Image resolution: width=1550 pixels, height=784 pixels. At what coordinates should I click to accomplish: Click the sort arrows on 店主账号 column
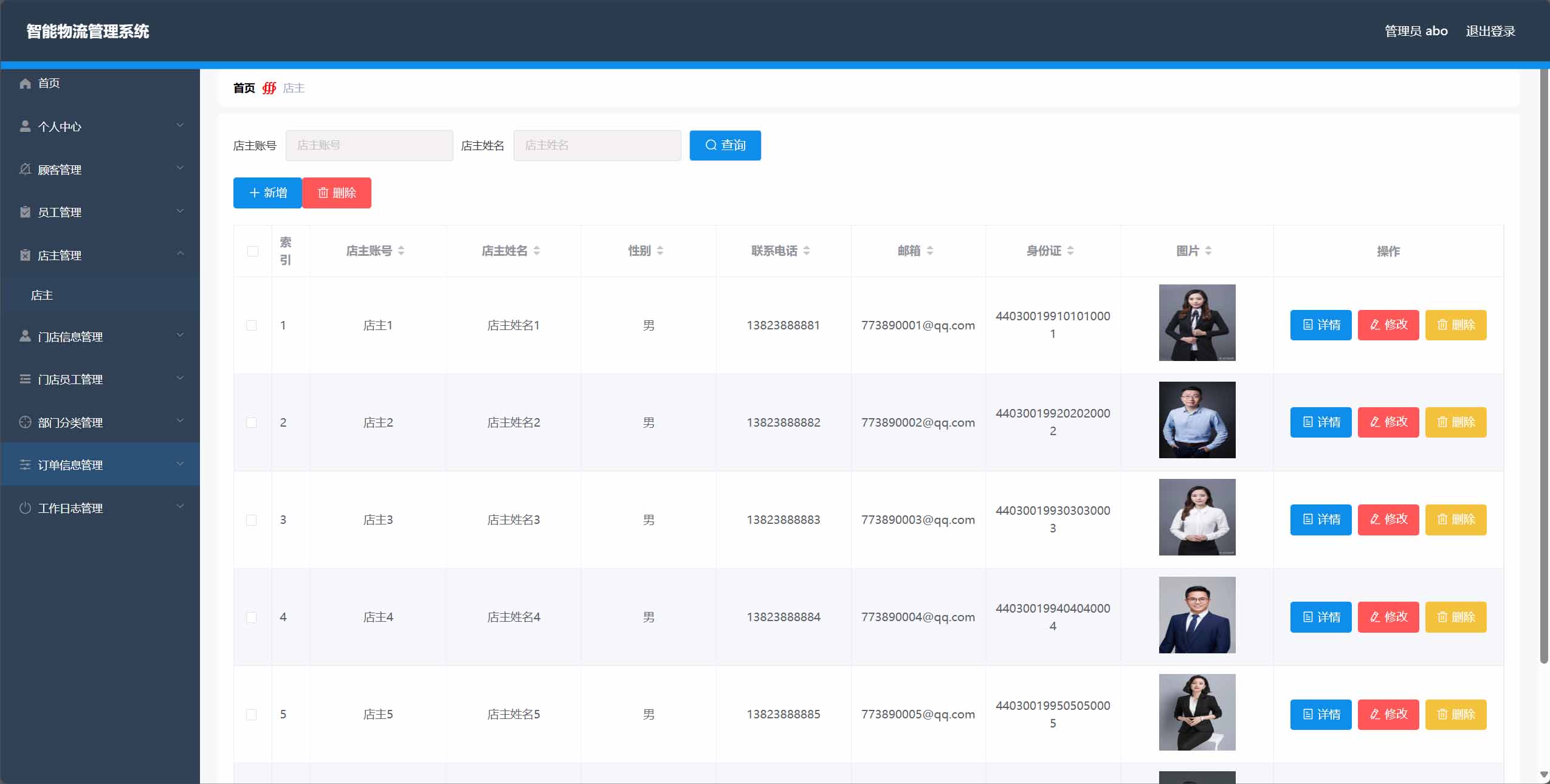point(401,251)
